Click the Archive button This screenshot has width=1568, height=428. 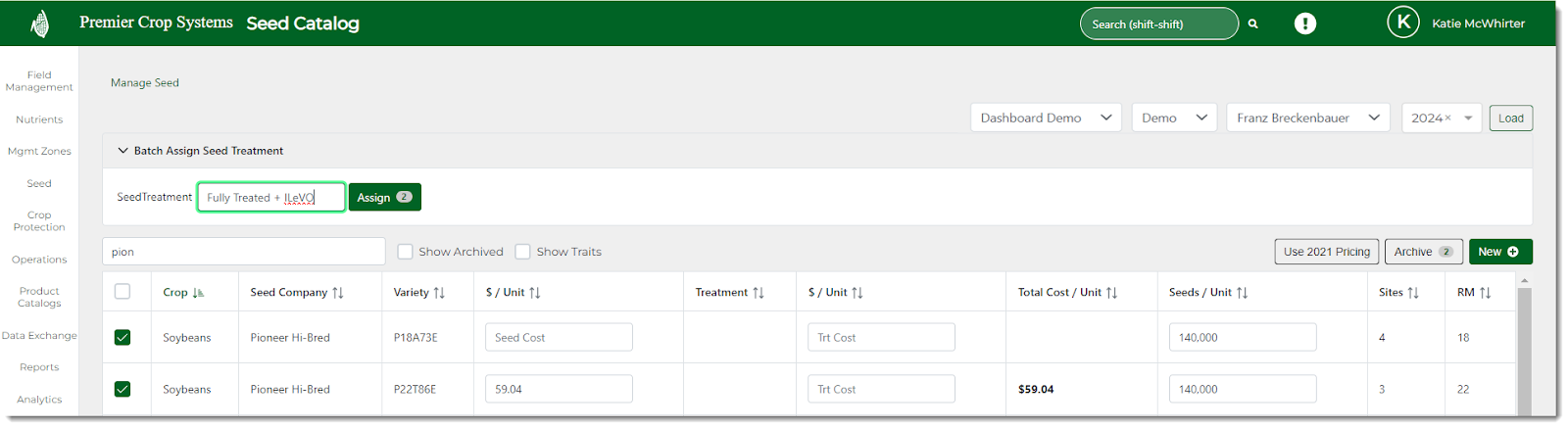pos(1424,252)
